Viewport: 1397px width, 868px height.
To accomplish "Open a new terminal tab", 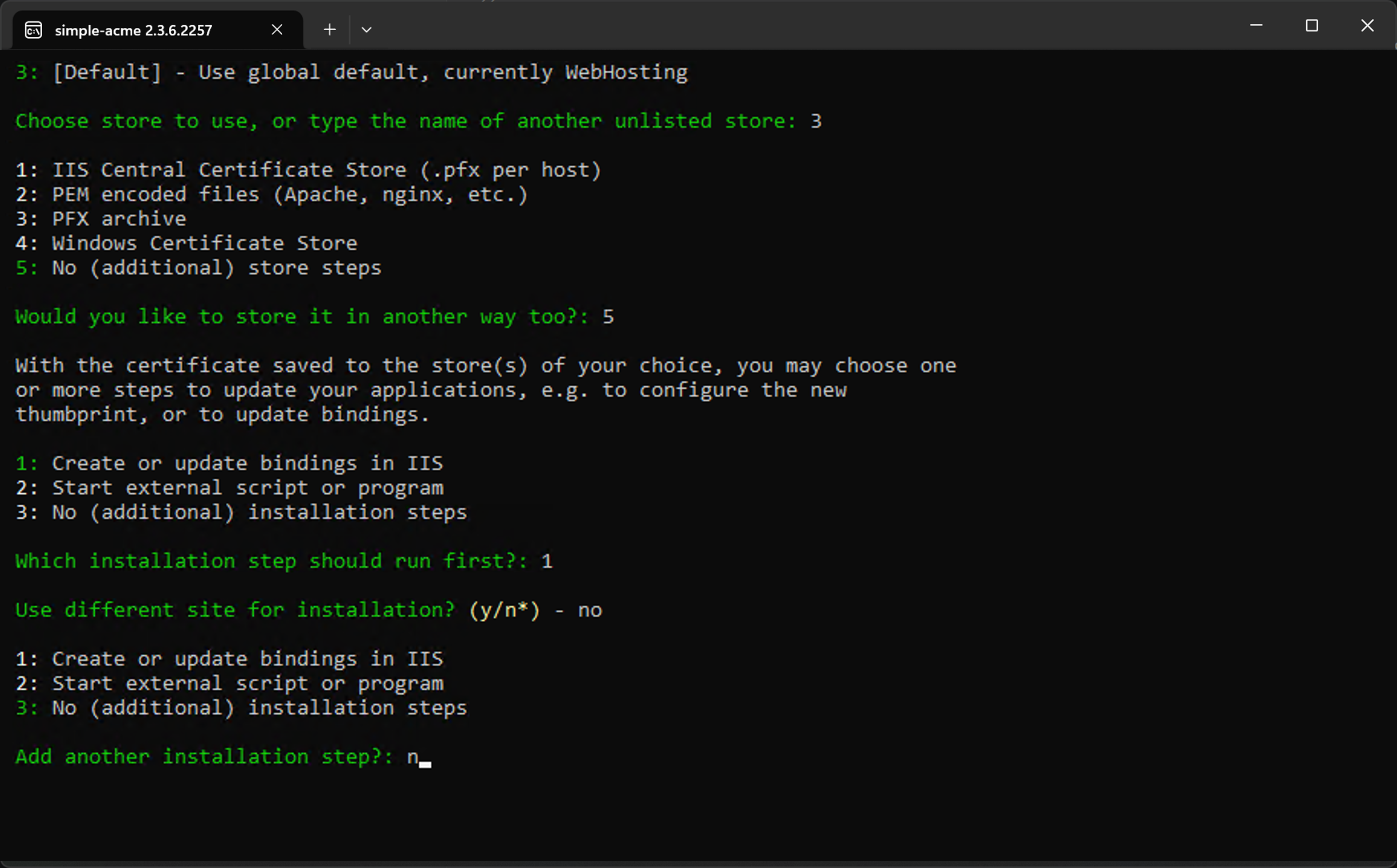I will 329,29.
